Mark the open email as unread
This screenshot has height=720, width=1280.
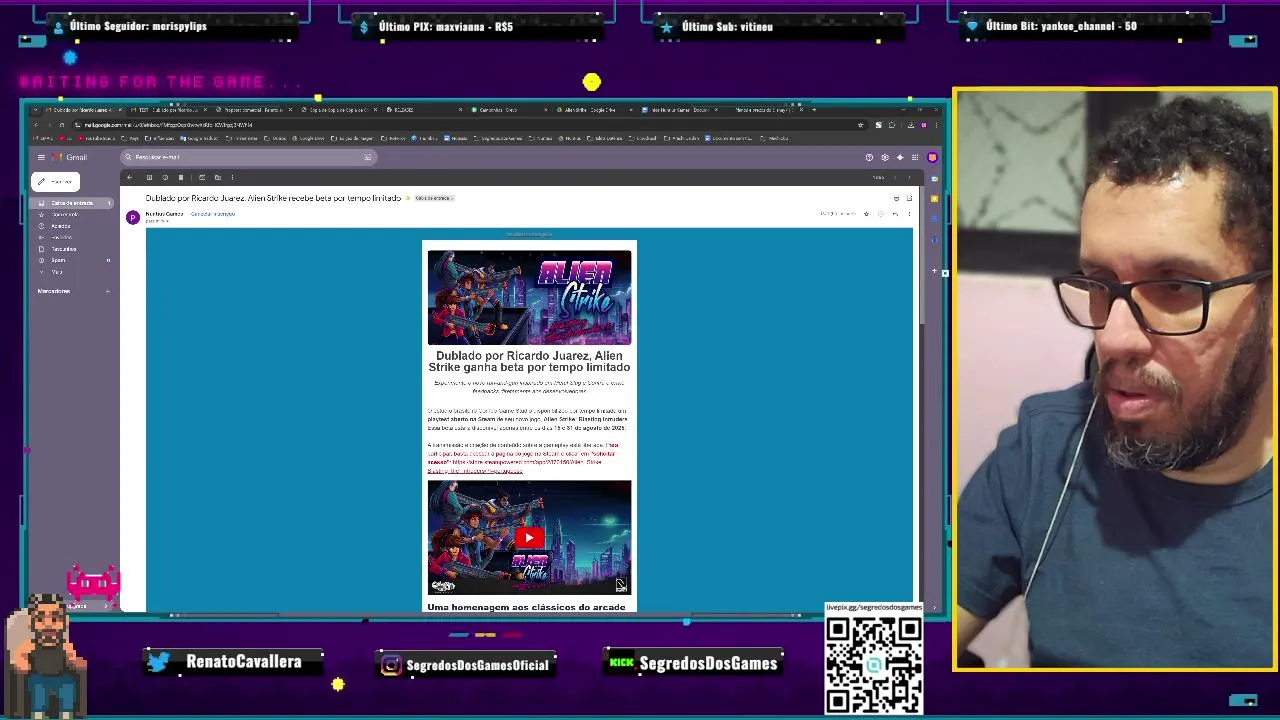[x=202, y=177]
